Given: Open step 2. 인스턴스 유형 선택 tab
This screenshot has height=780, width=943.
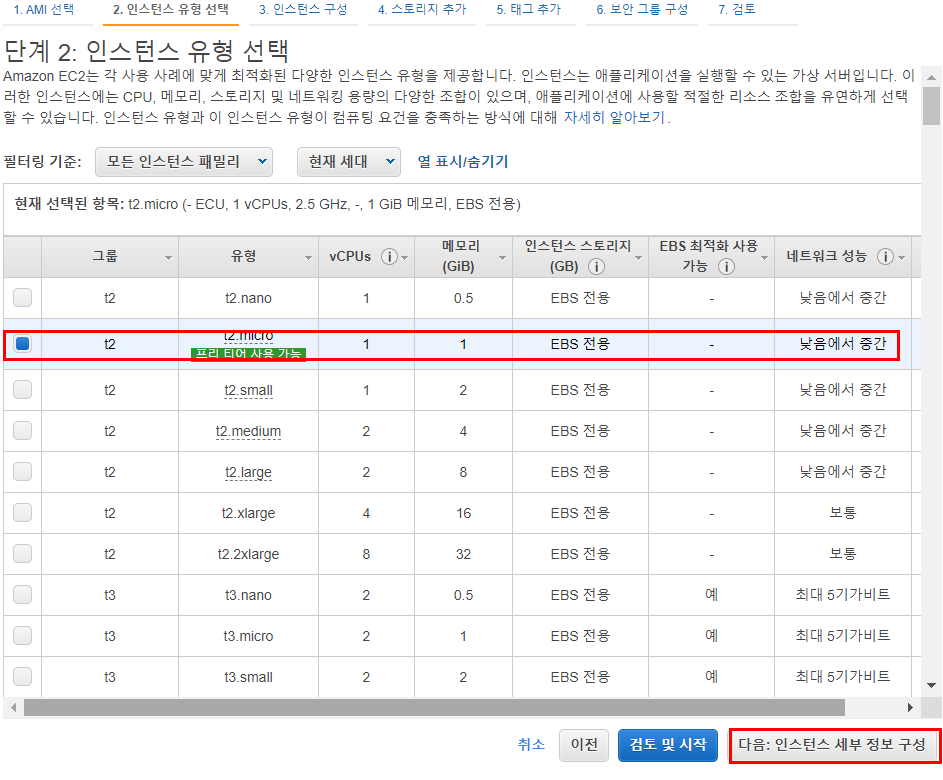Looking at the screenshot, I should (x=171, y=10).
